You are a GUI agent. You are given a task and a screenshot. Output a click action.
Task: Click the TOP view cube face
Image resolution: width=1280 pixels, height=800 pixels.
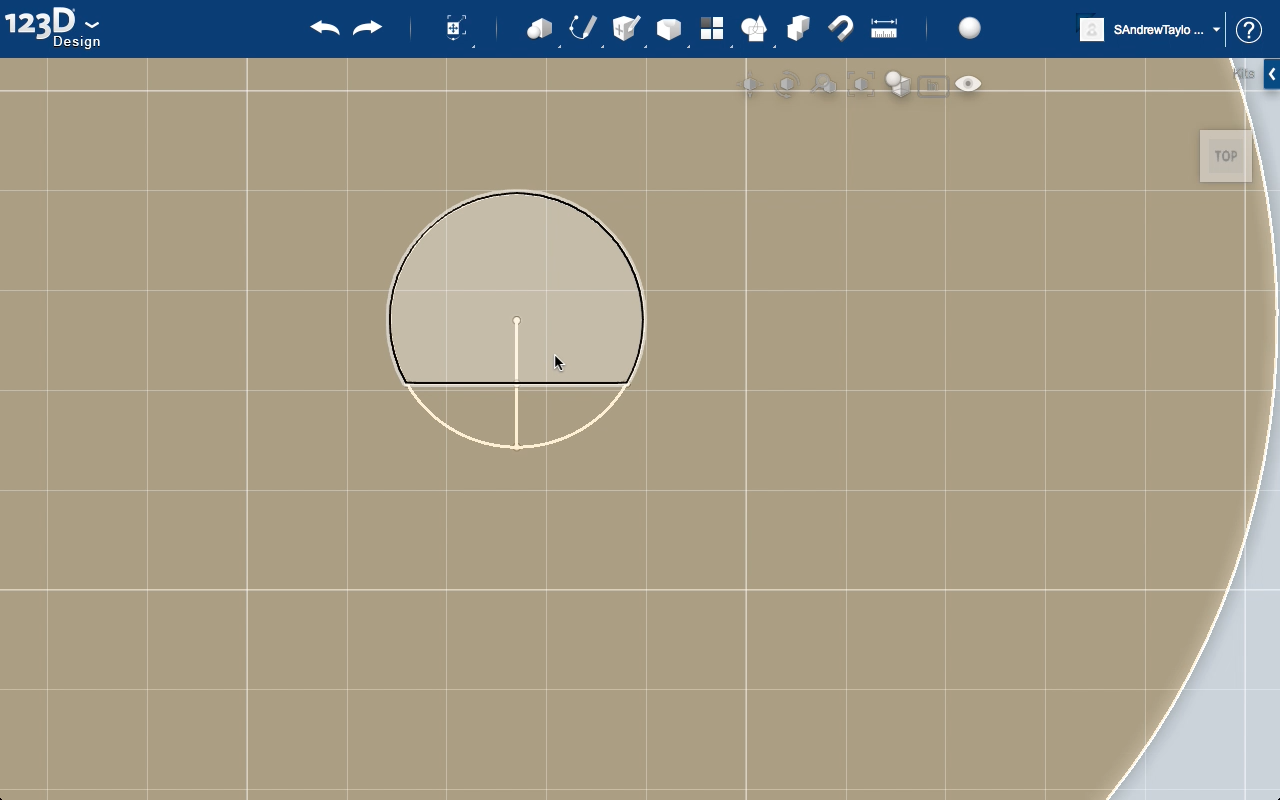coord(1226,156)
